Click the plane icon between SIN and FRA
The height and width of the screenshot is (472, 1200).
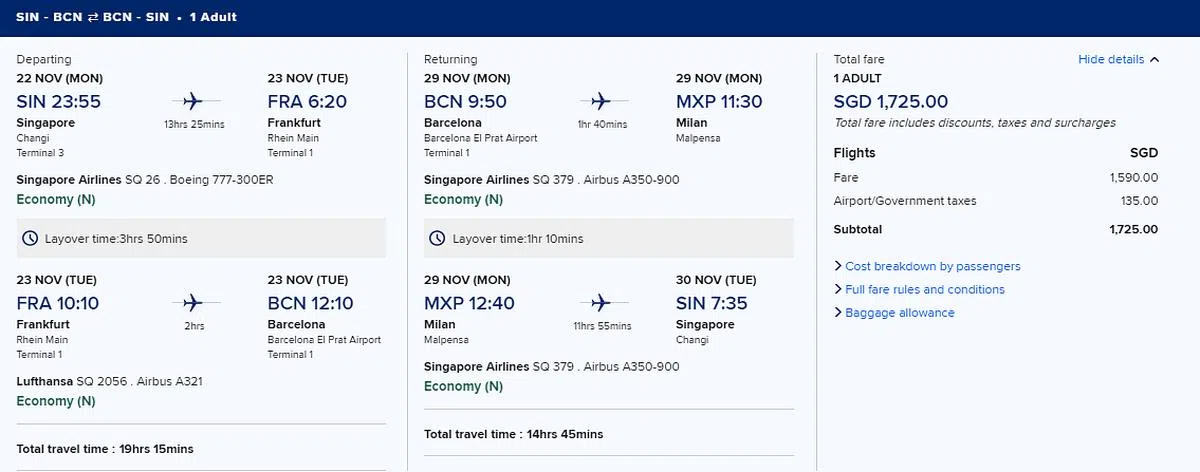[193, 101]
